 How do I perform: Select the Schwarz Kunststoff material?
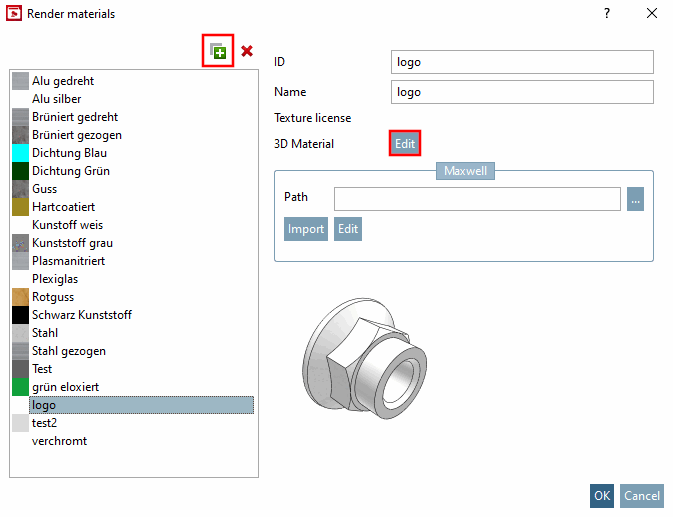[82, 315]
